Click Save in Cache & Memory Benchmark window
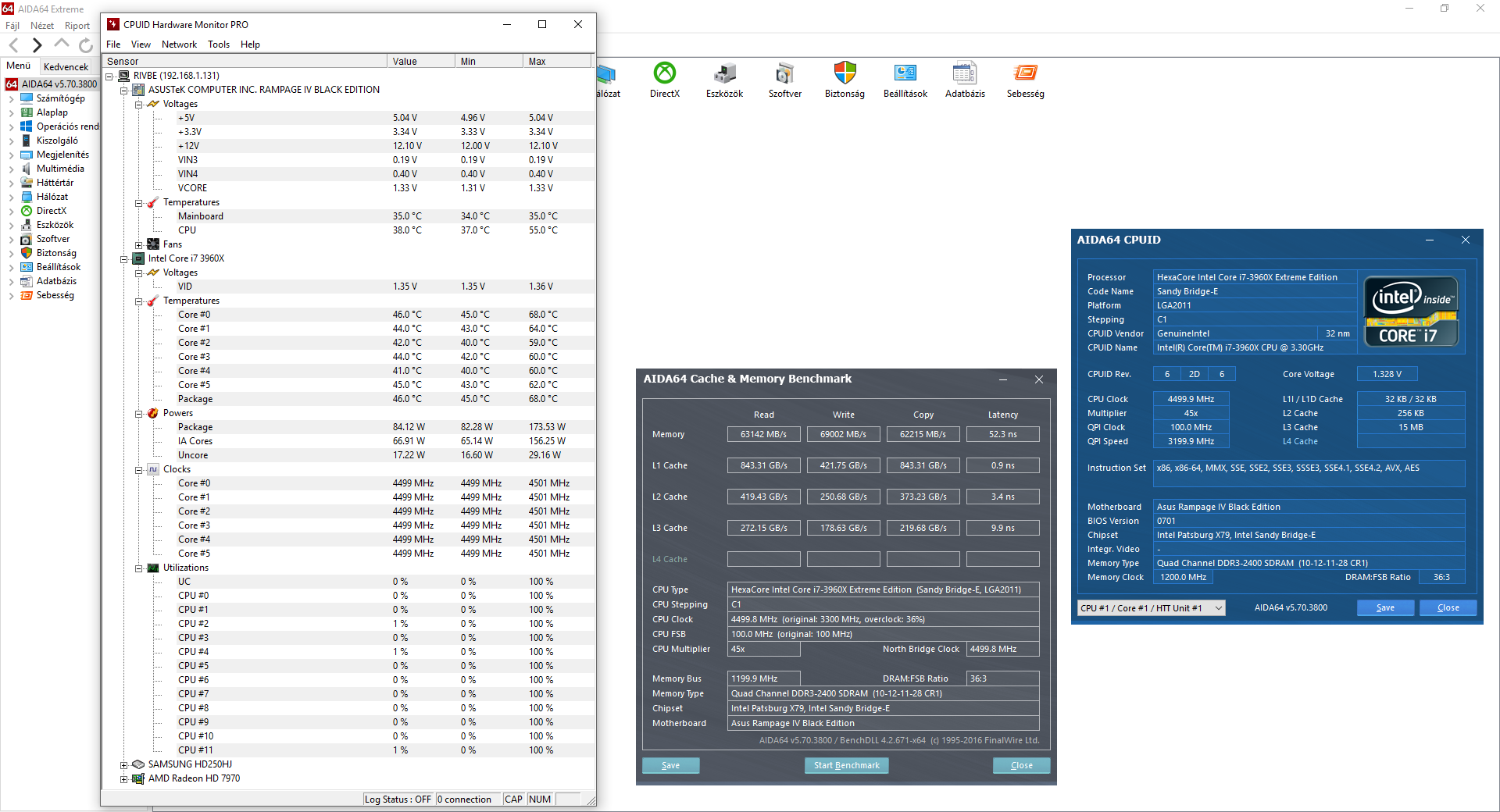1500x812 pixels. click(670, 765)
